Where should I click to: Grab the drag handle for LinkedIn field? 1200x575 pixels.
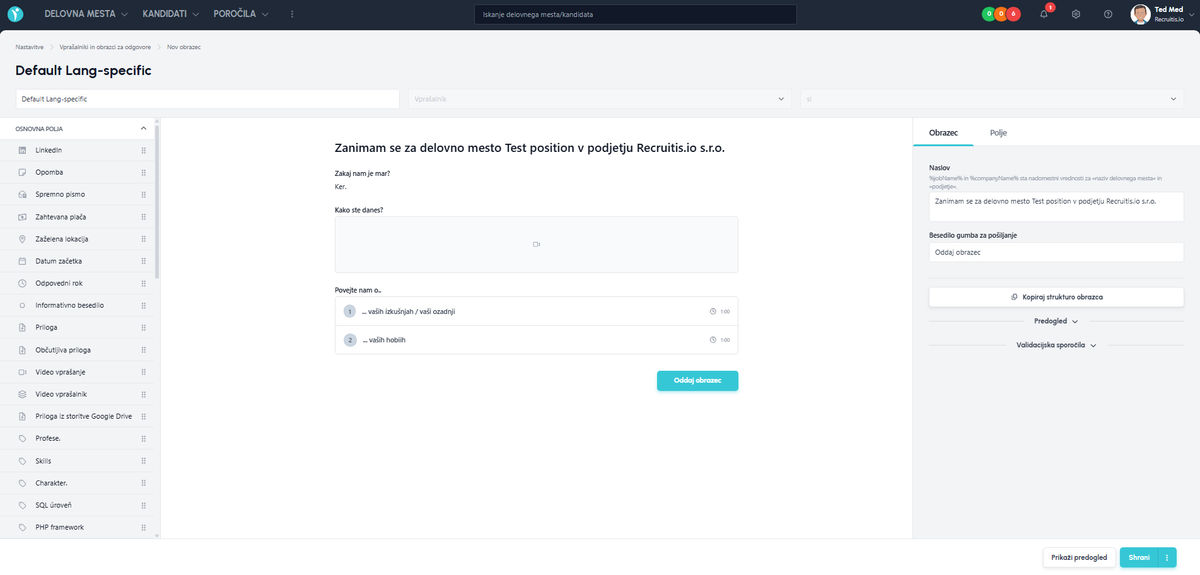144,150
